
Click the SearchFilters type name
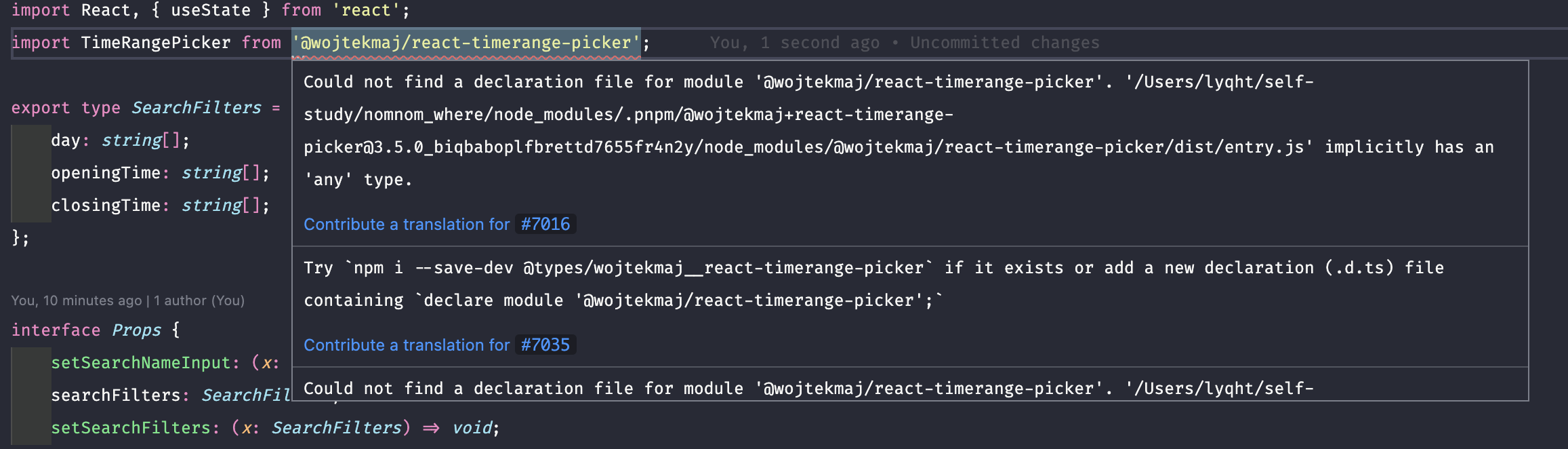pos(197,108)
